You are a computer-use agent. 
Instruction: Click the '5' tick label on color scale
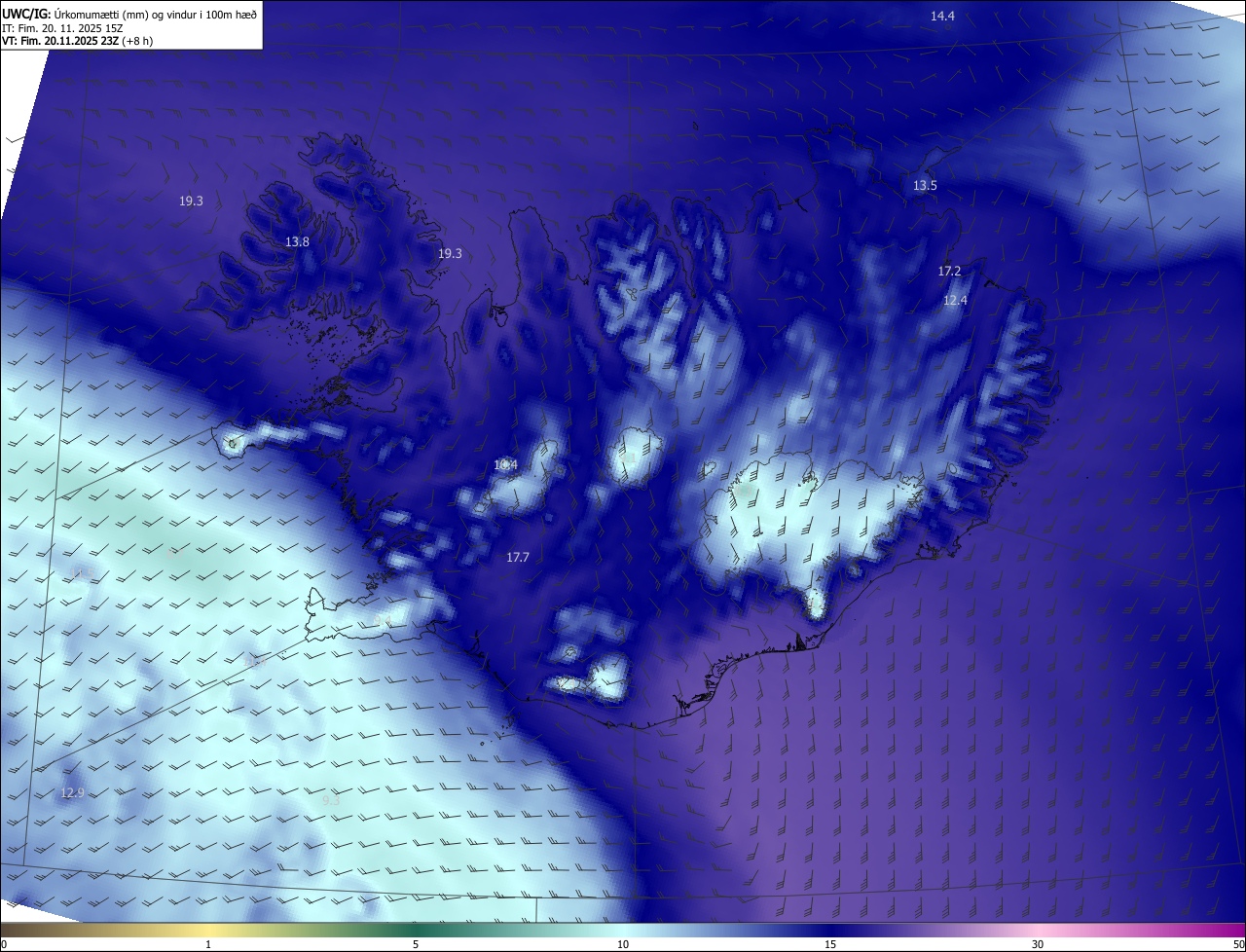click(416, 944)
